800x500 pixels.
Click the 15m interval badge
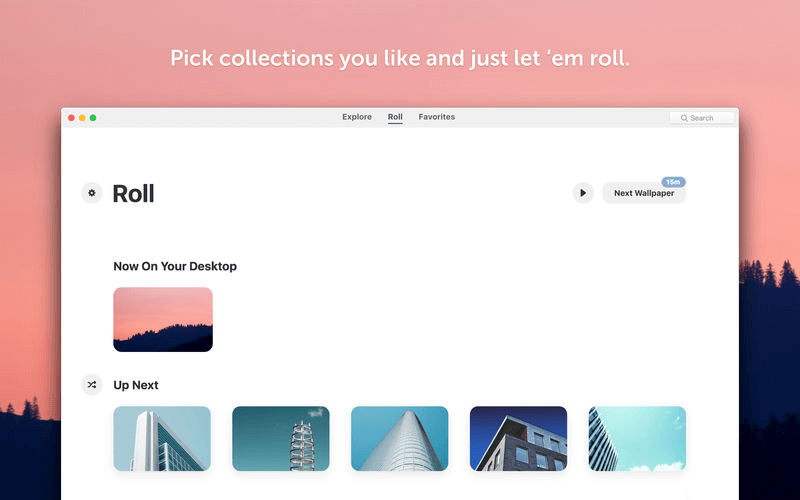click(673, 182)
